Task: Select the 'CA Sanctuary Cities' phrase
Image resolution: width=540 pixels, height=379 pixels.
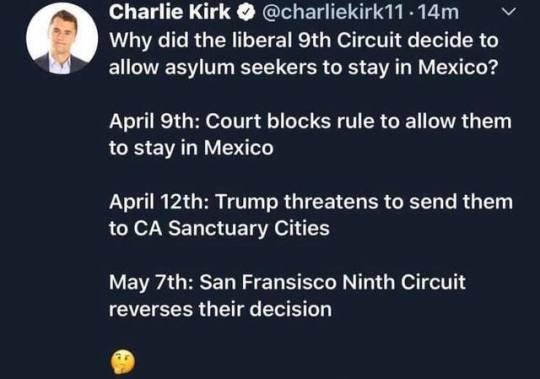Action: pos(231,228)
